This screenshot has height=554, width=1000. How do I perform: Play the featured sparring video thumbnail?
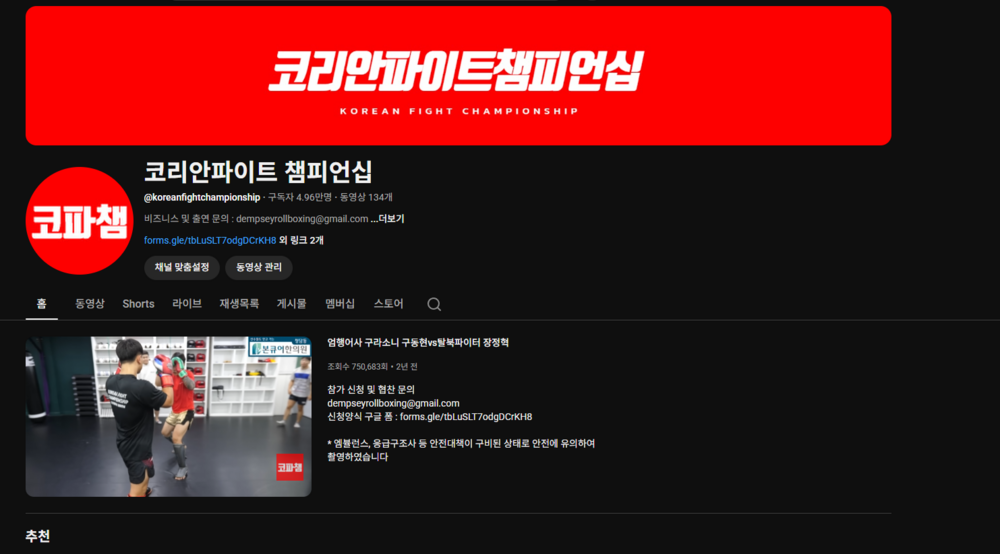[x=168, y=416]
